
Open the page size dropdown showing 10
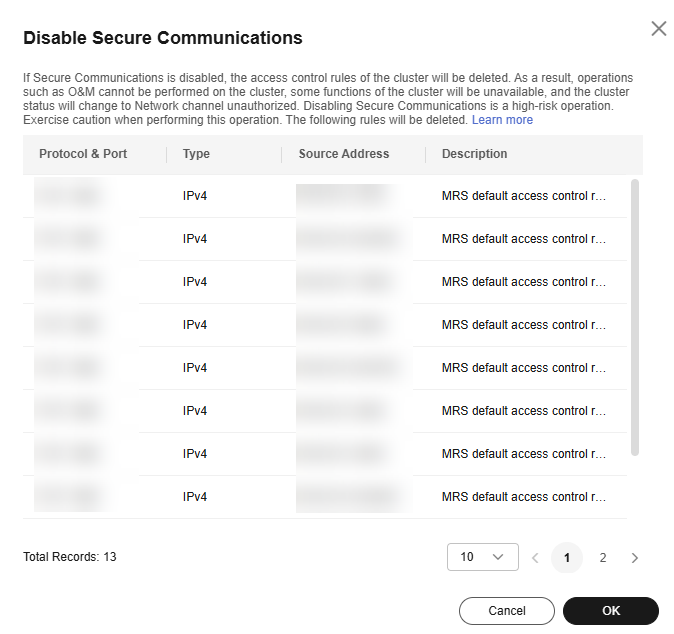483,557
